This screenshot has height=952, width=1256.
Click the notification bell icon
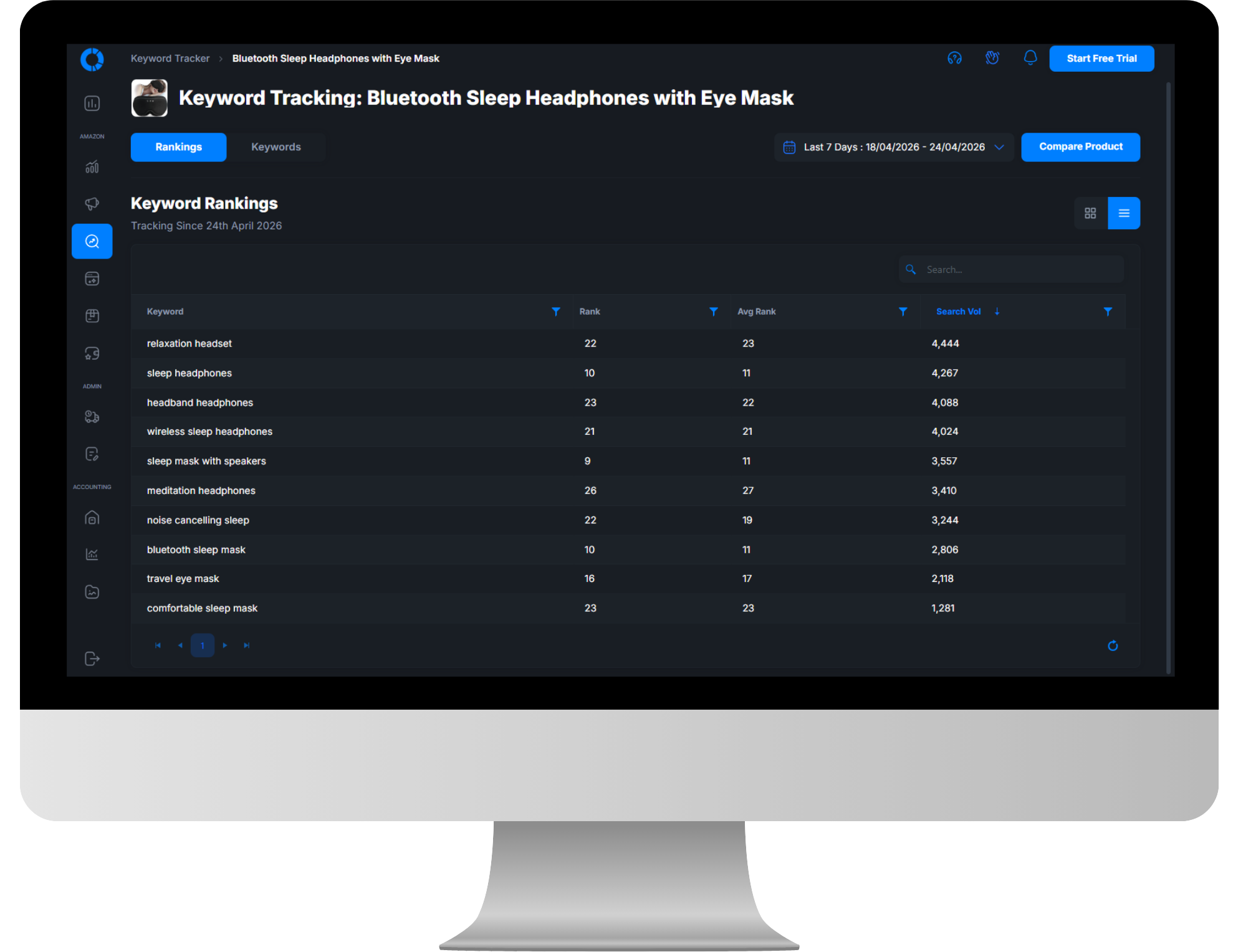tap(1030, 58)
